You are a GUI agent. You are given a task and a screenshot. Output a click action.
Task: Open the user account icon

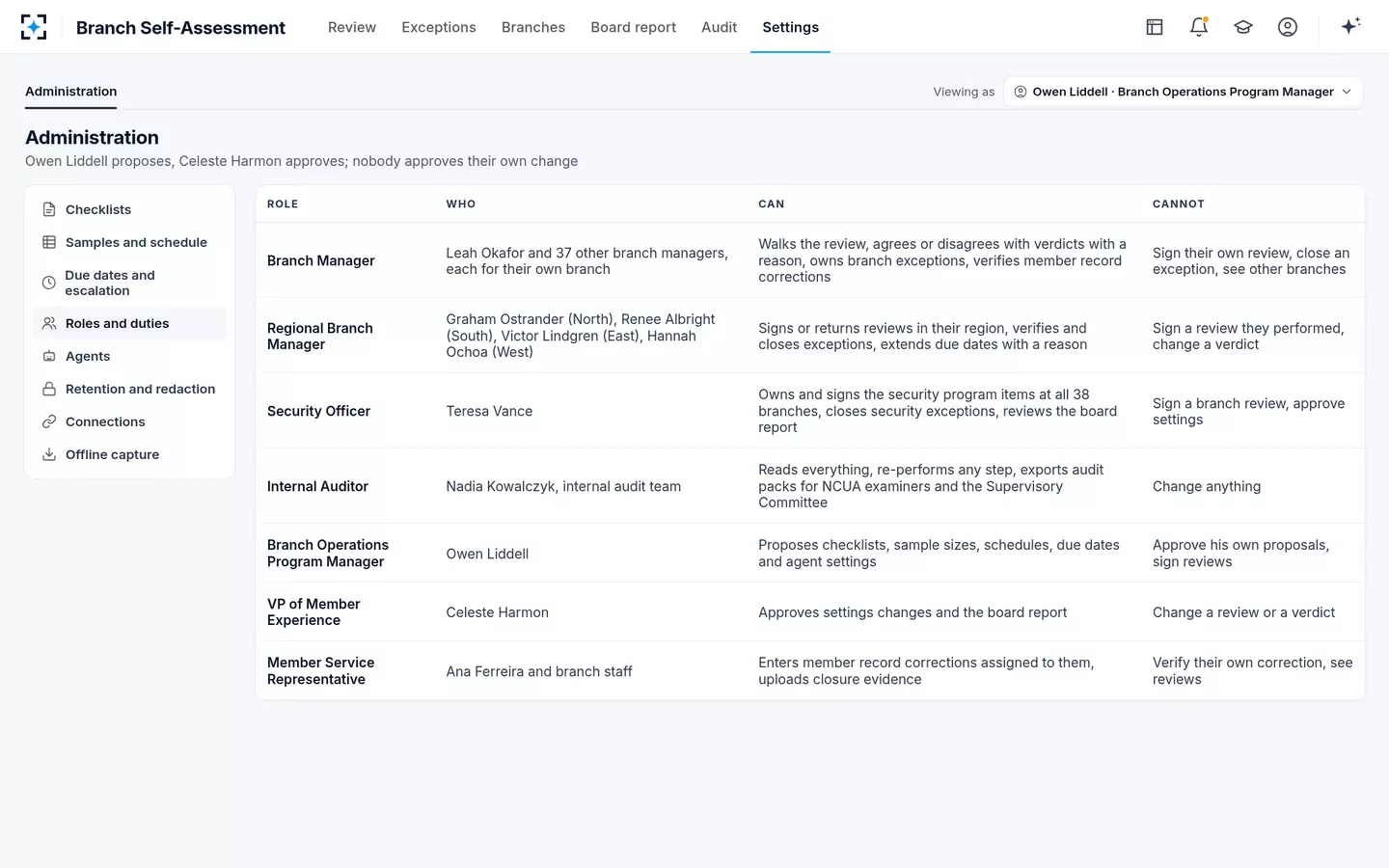[x=1288, y=27]
